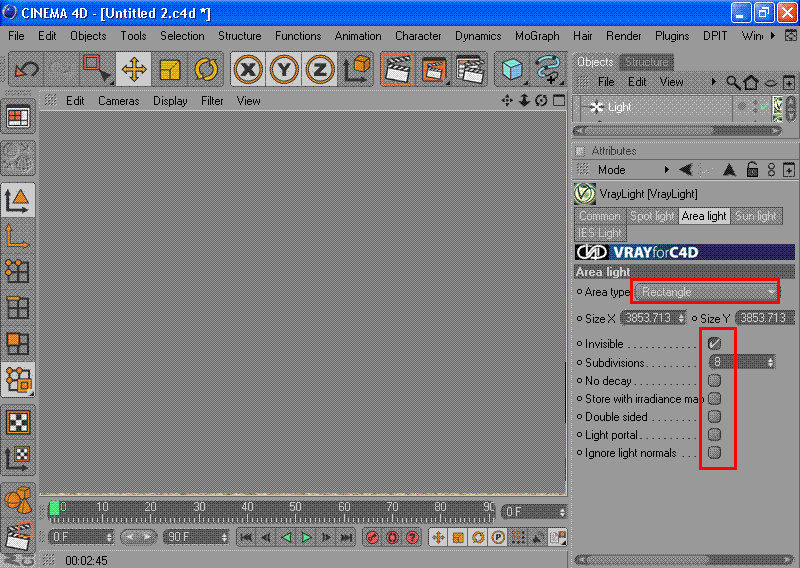Switch to the Structure tab
This screenshot has height=568, width=800.
tap(646, 62)
